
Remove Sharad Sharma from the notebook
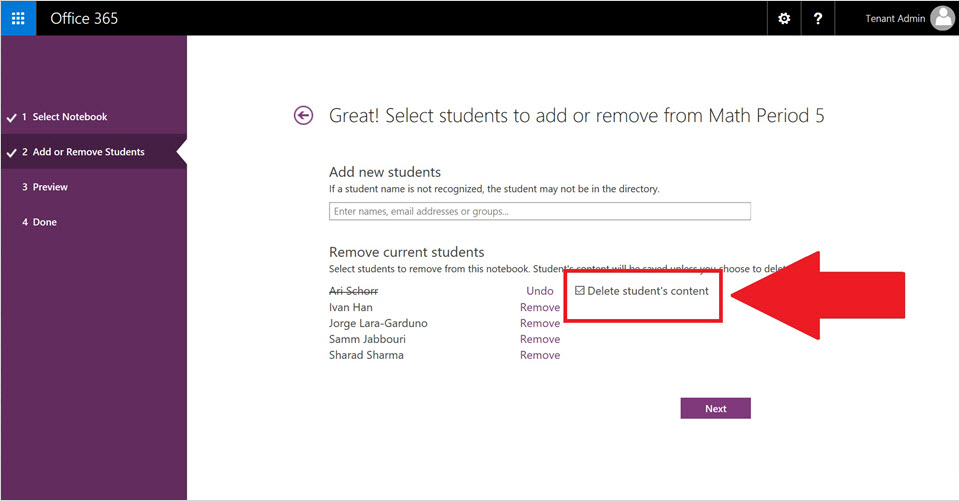(540, 355)
